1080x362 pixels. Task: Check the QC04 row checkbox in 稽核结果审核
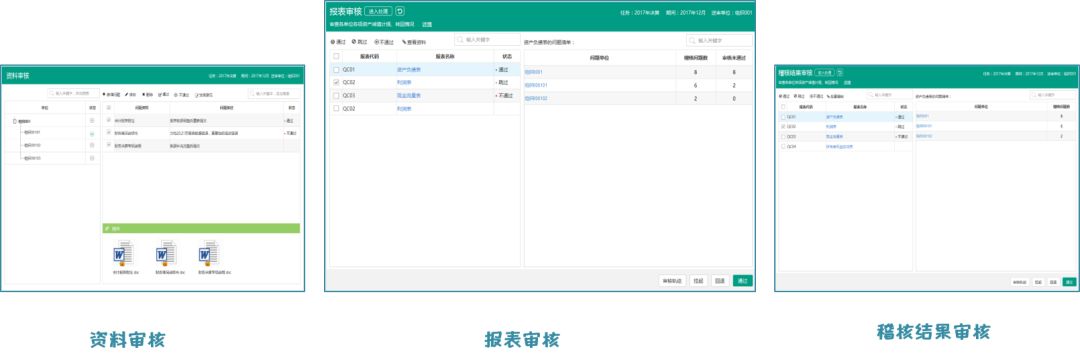tap(783, 147)
